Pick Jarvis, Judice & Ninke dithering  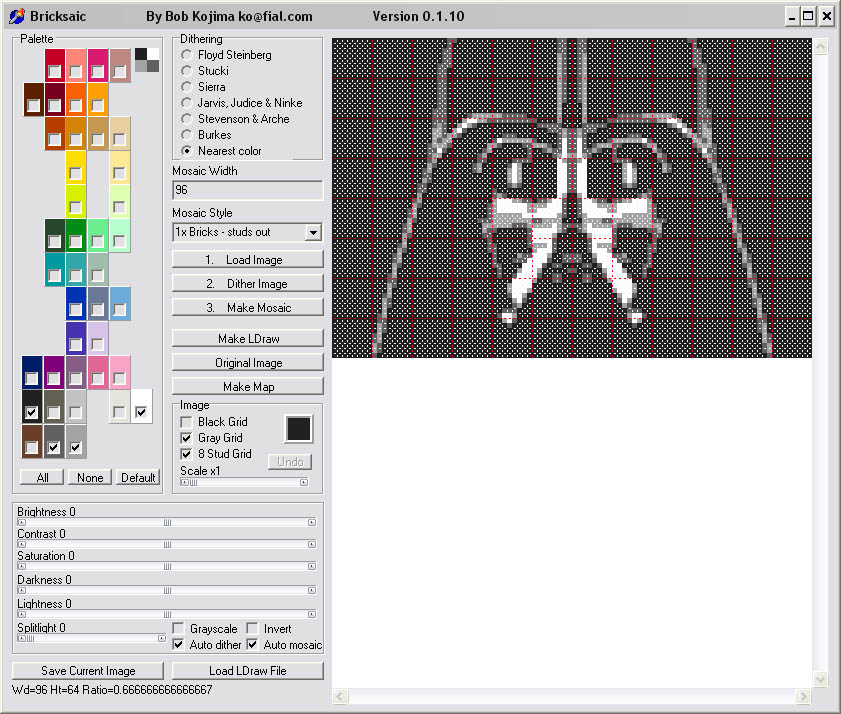[x=186, y=102]
